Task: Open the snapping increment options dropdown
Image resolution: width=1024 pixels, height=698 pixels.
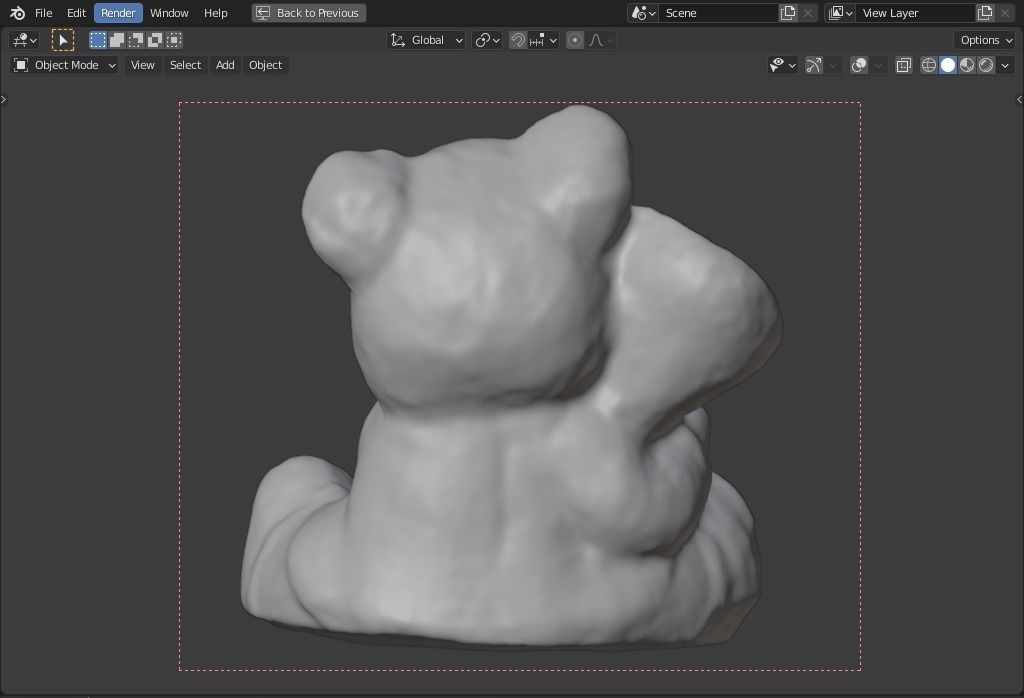Action: click(x=543, y=40)
